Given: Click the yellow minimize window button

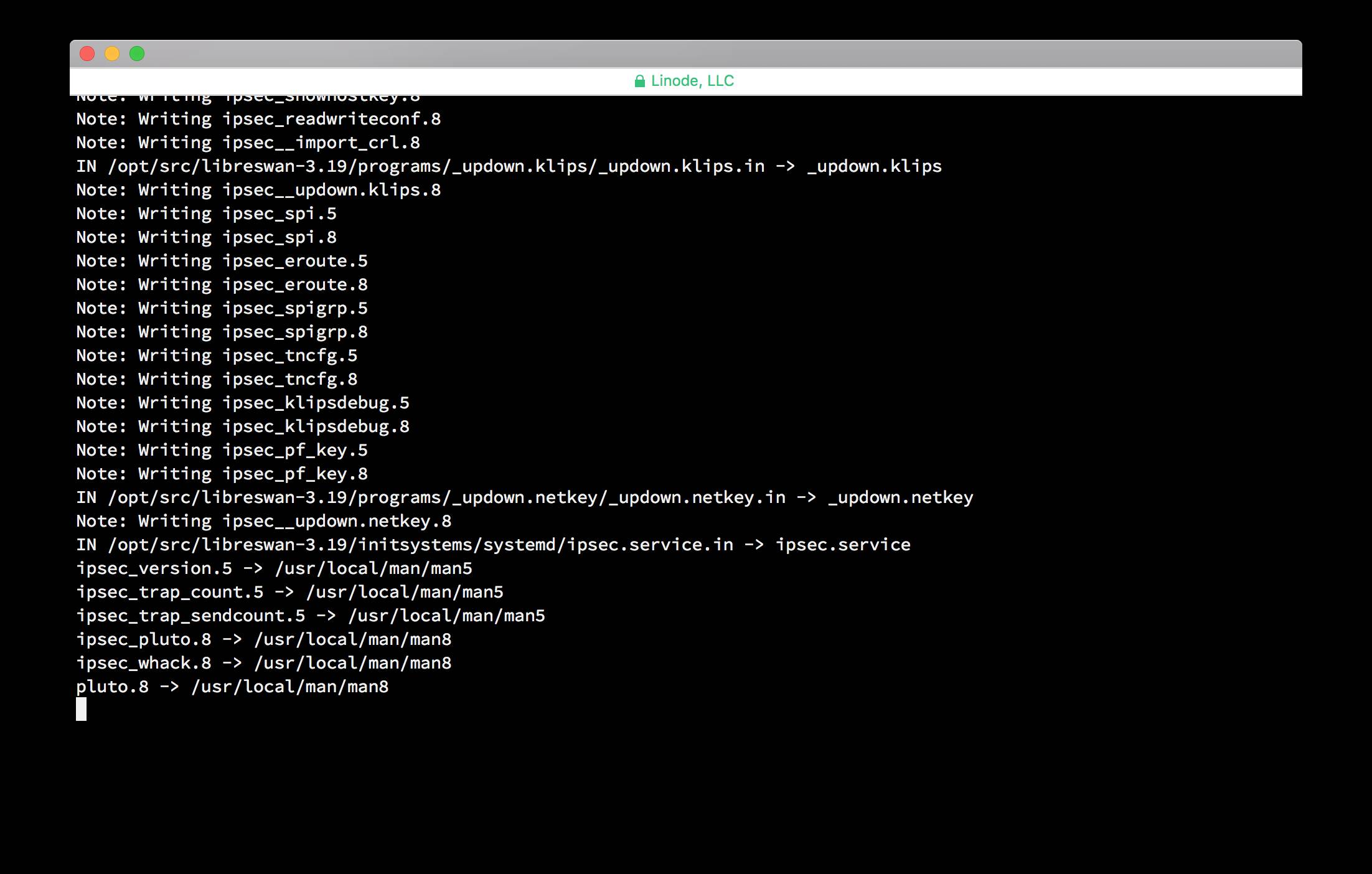Looking at the screenshot, I should click(x=112, y=54).
